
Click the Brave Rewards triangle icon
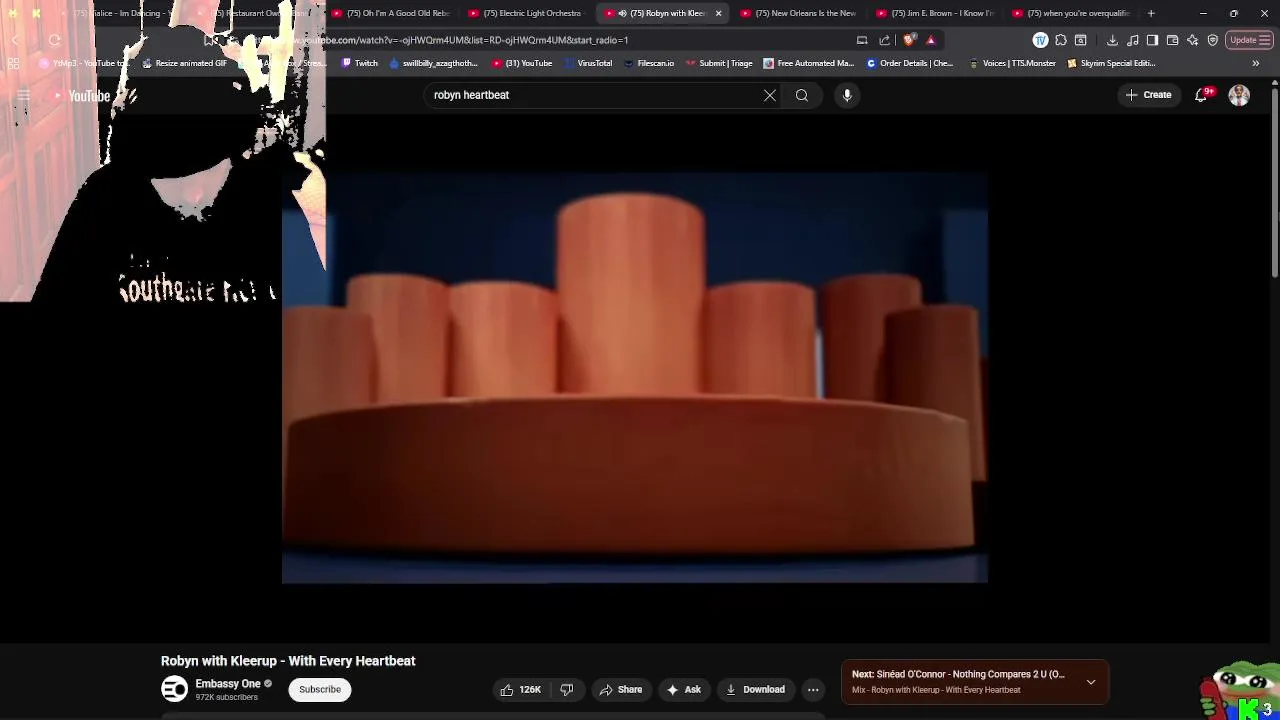pyautogui.click(x=931, y=40)
